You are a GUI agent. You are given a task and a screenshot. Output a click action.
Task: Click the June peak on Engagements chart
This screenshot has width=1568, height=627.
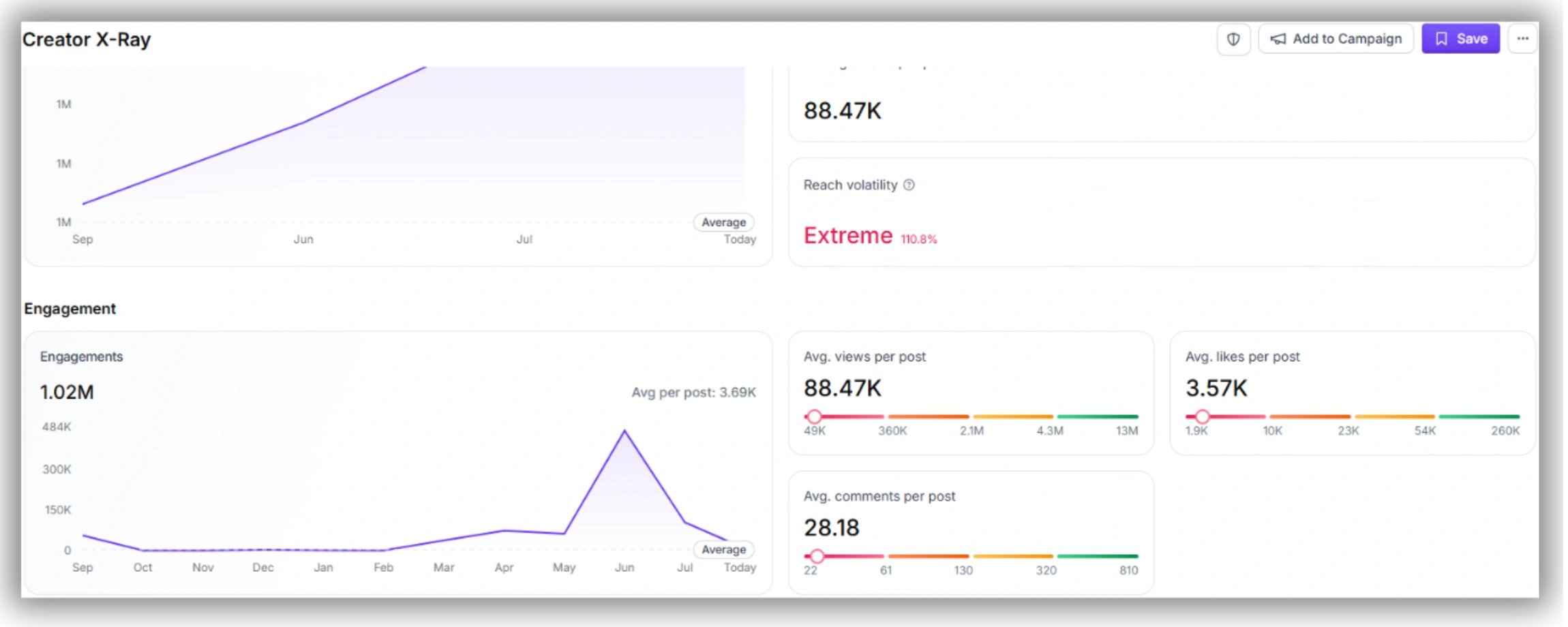(x=624, y=431)
